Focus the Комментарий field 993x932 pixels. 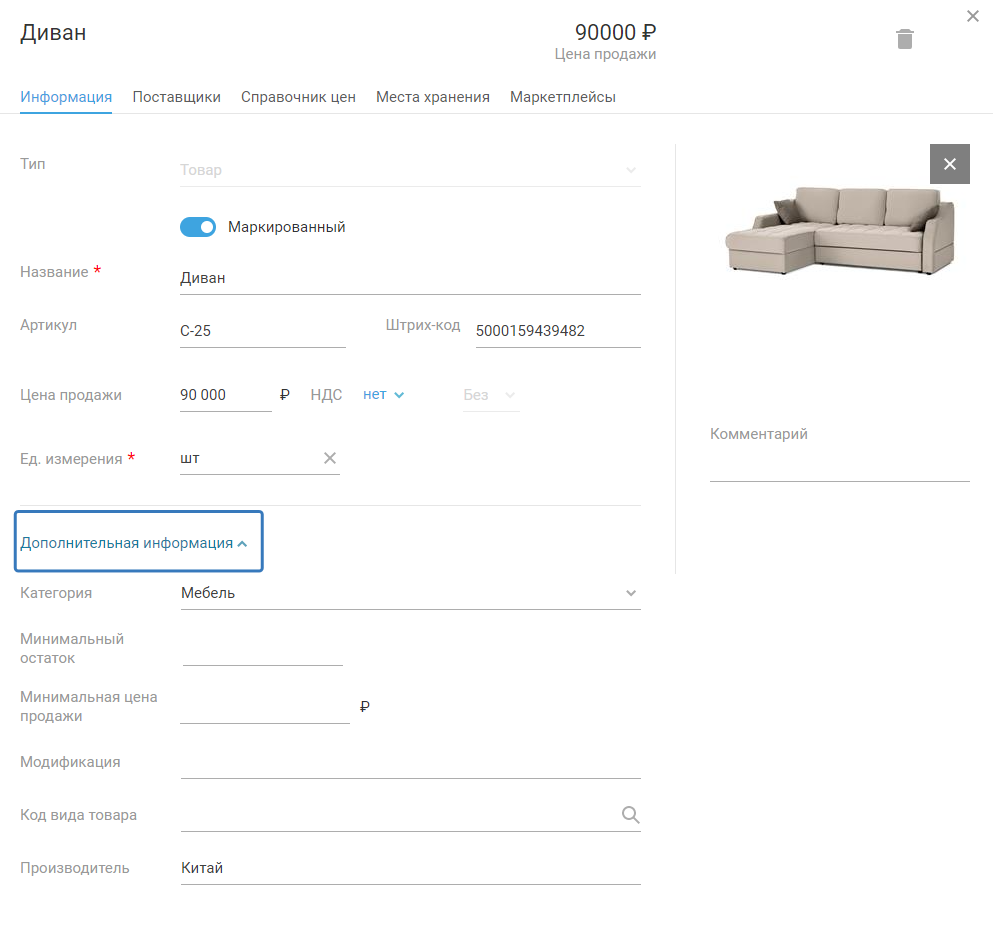[x=839, y=466]
